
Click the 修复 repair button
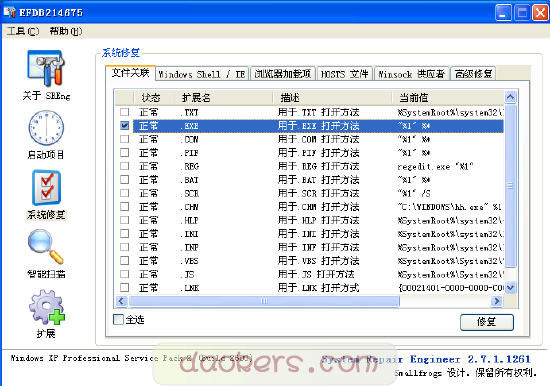[487, 322]
